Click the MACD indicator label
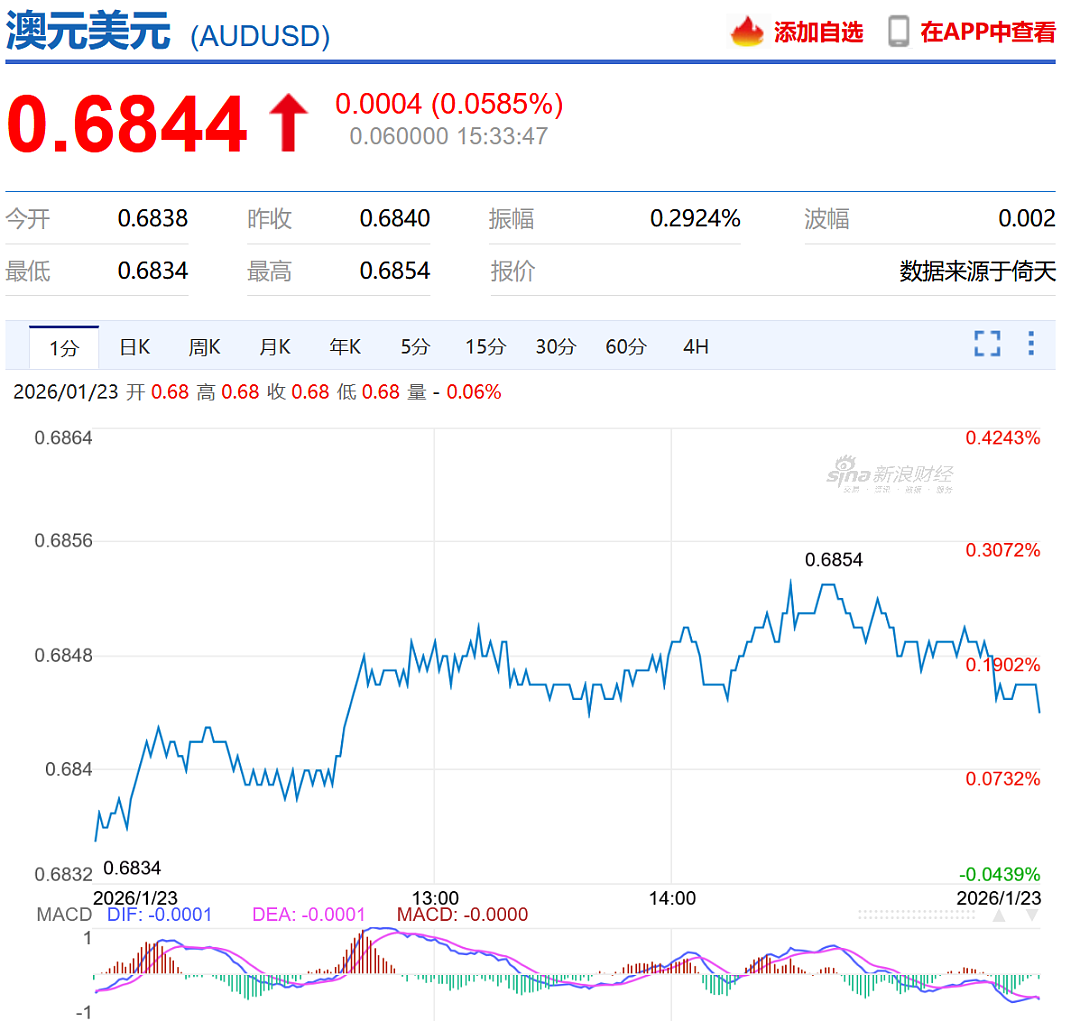Screen dimensions: 1080x1021 (64, 915)
